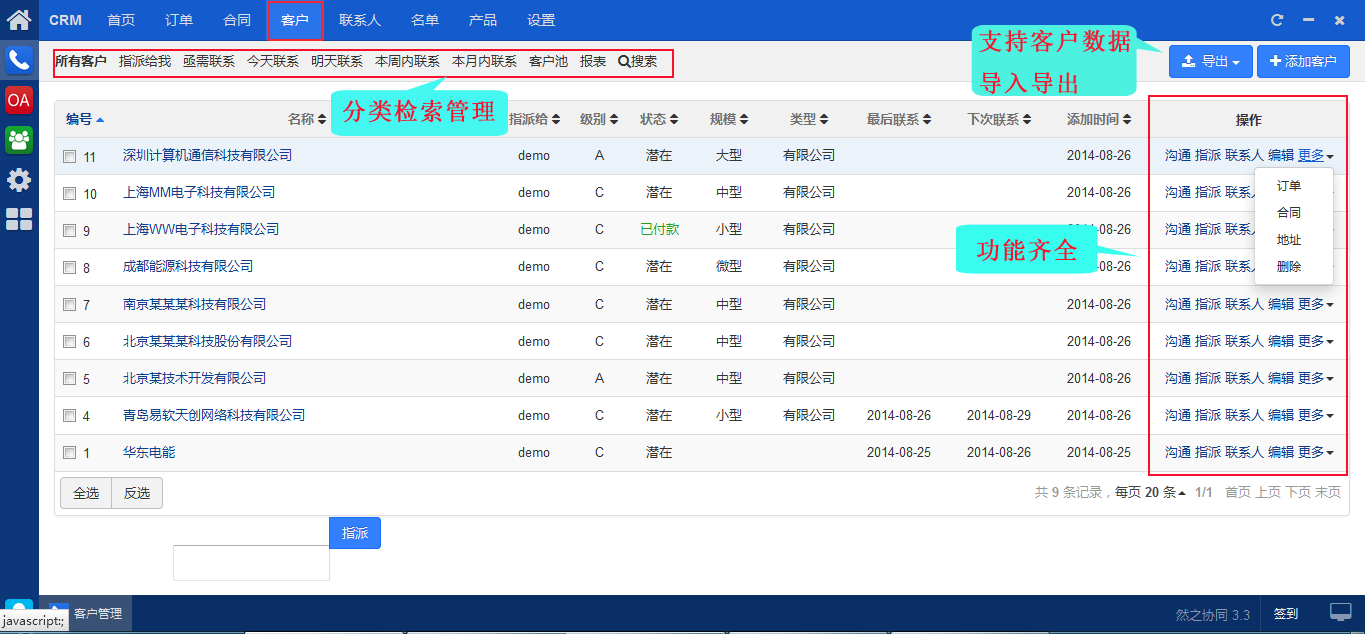The image size is (1365, 634).
Task: Click the desktop monitor icon at bottom right
Action: (1340, 612)
